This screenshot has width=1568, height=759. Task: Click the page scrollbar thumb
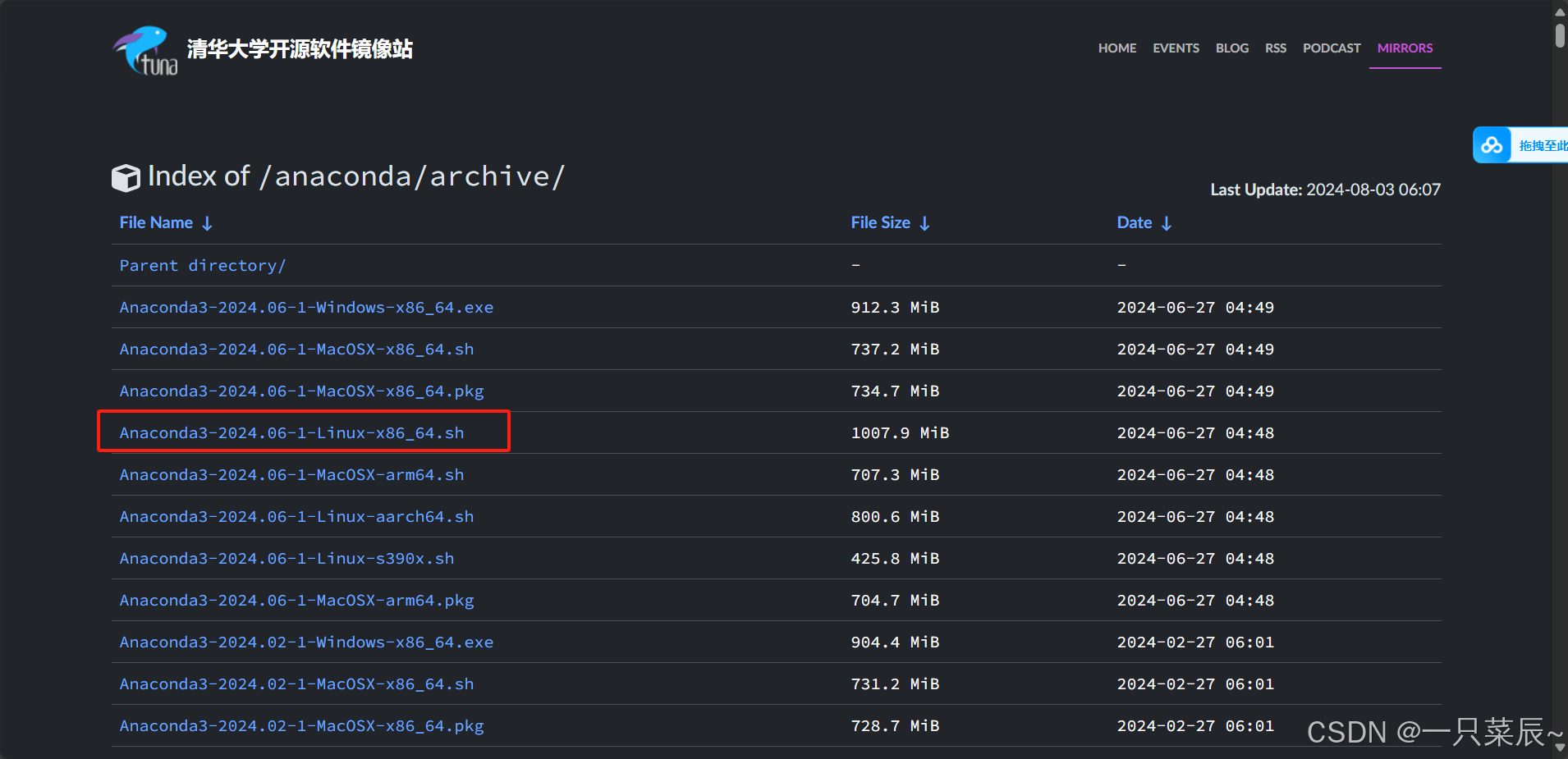coord(1560,36)
